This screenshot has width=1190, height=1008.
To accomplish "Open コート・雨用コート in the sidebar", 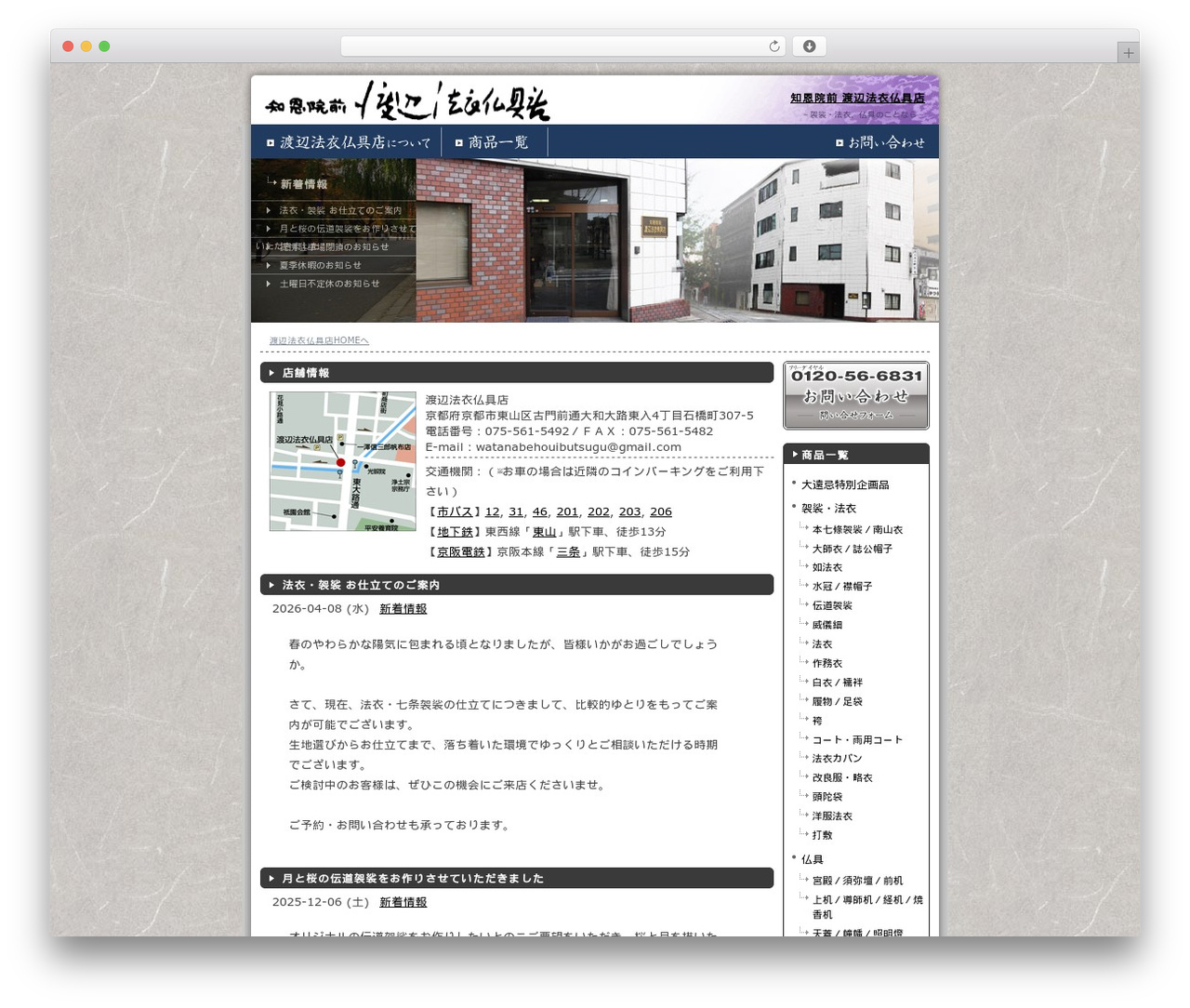I will click(857, 740).
